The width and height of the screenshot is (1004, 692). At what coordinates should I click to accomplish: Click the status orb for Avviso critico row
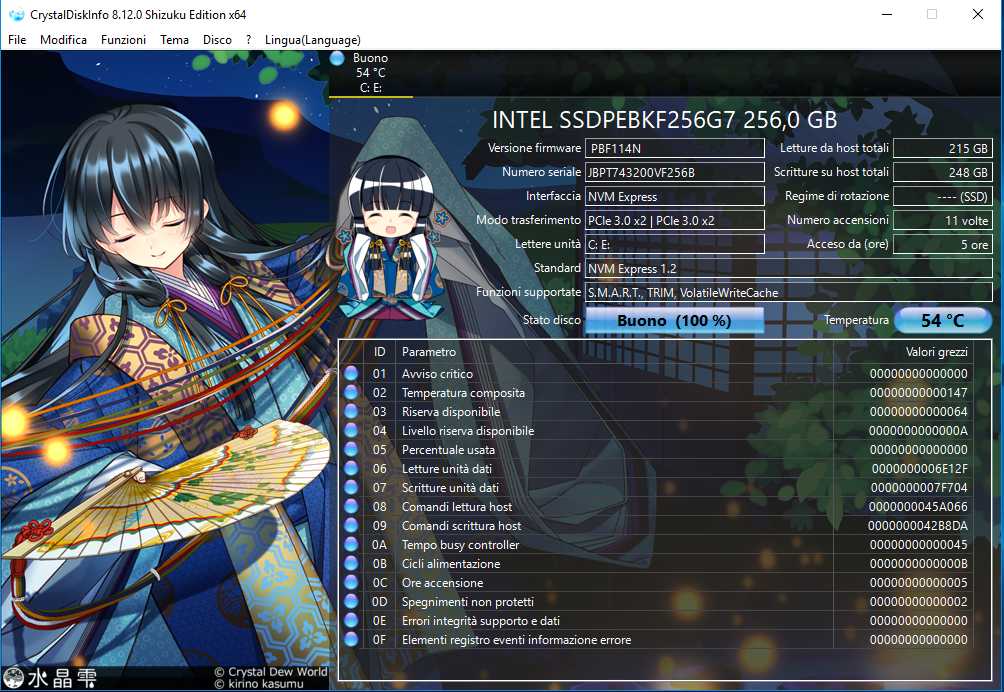point(351,373)
